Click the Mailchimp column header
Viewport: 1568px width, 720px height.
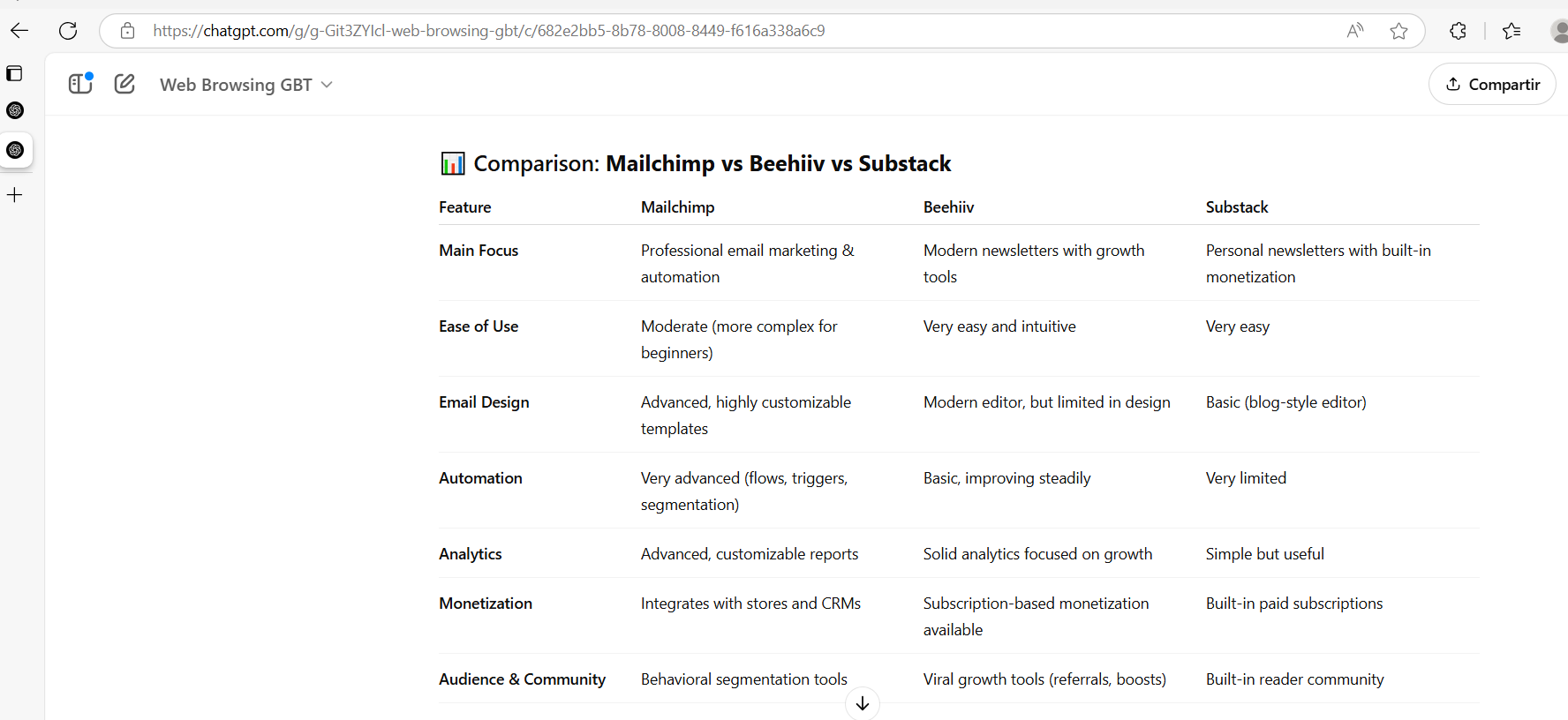click(678, 207)
